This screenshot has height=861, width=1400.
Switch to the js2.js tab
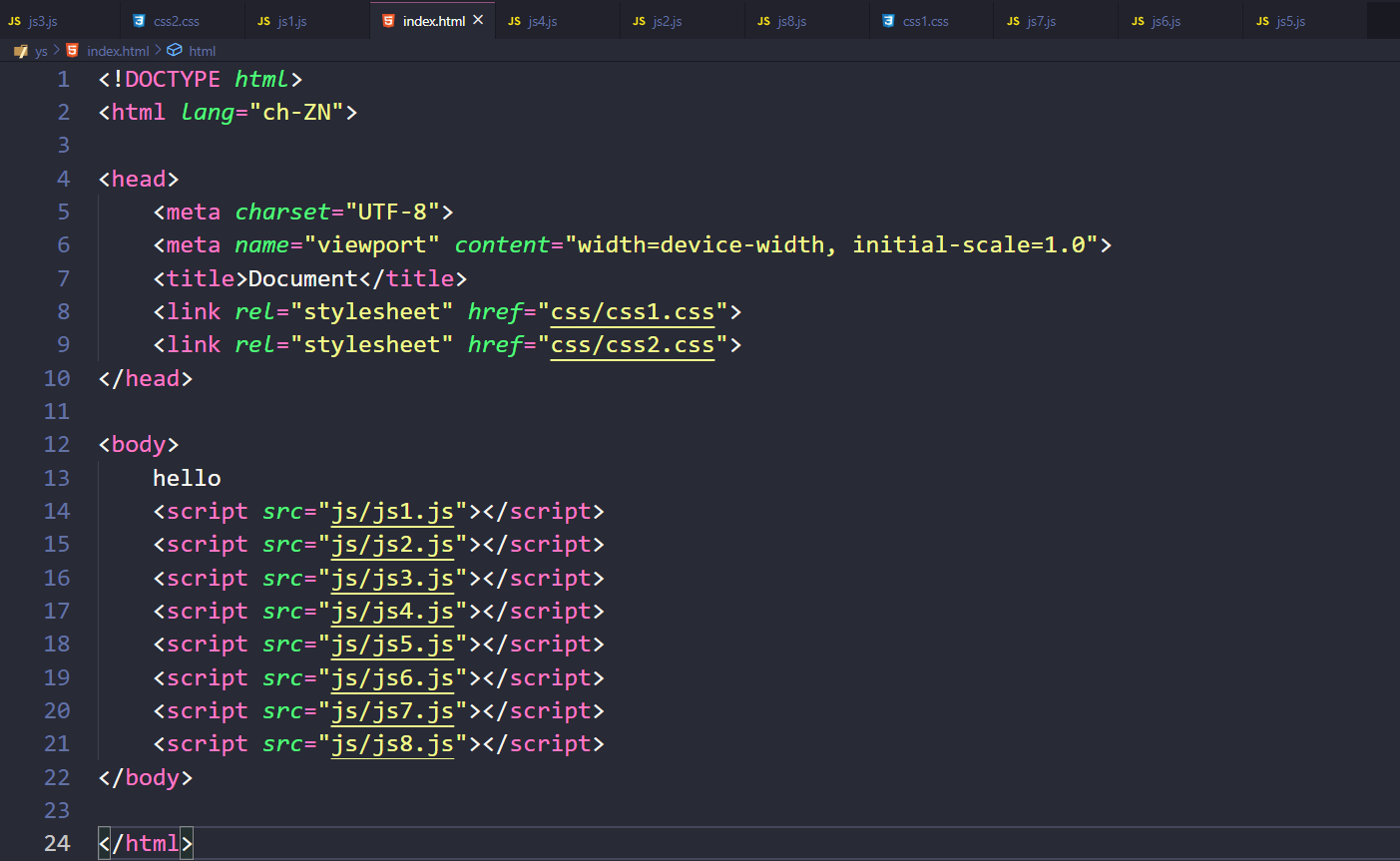pyautogui.click(x=682, y=20)
